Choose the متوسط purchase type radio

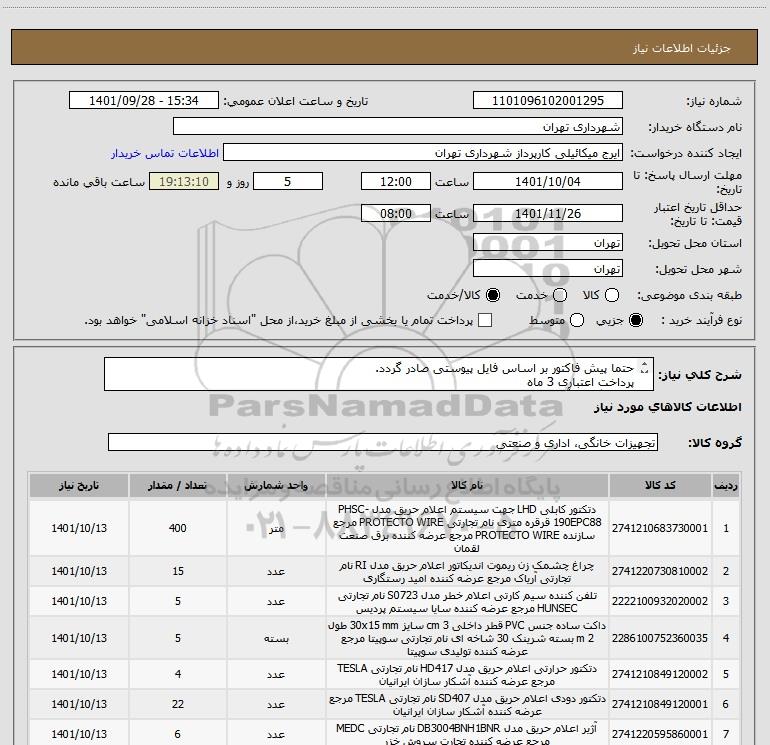pos(577,320)
